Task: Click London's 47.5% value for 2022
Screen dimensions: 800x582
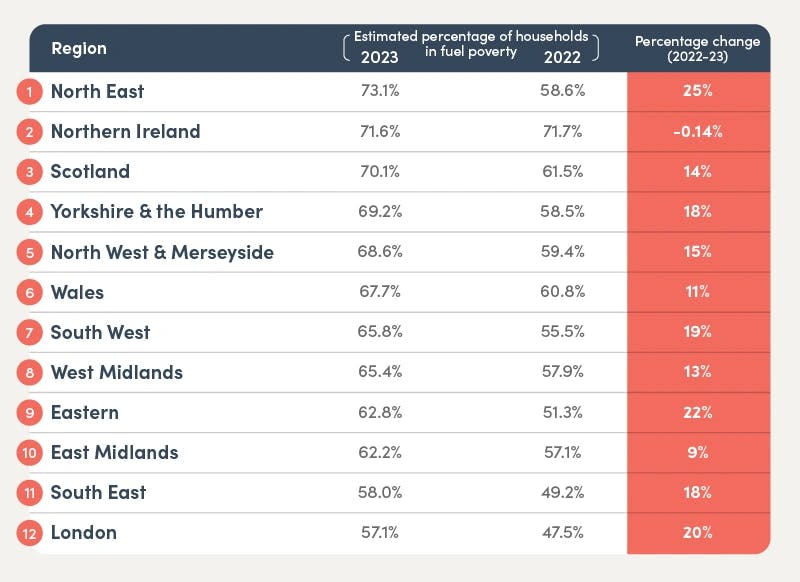Action: [564, 532]
